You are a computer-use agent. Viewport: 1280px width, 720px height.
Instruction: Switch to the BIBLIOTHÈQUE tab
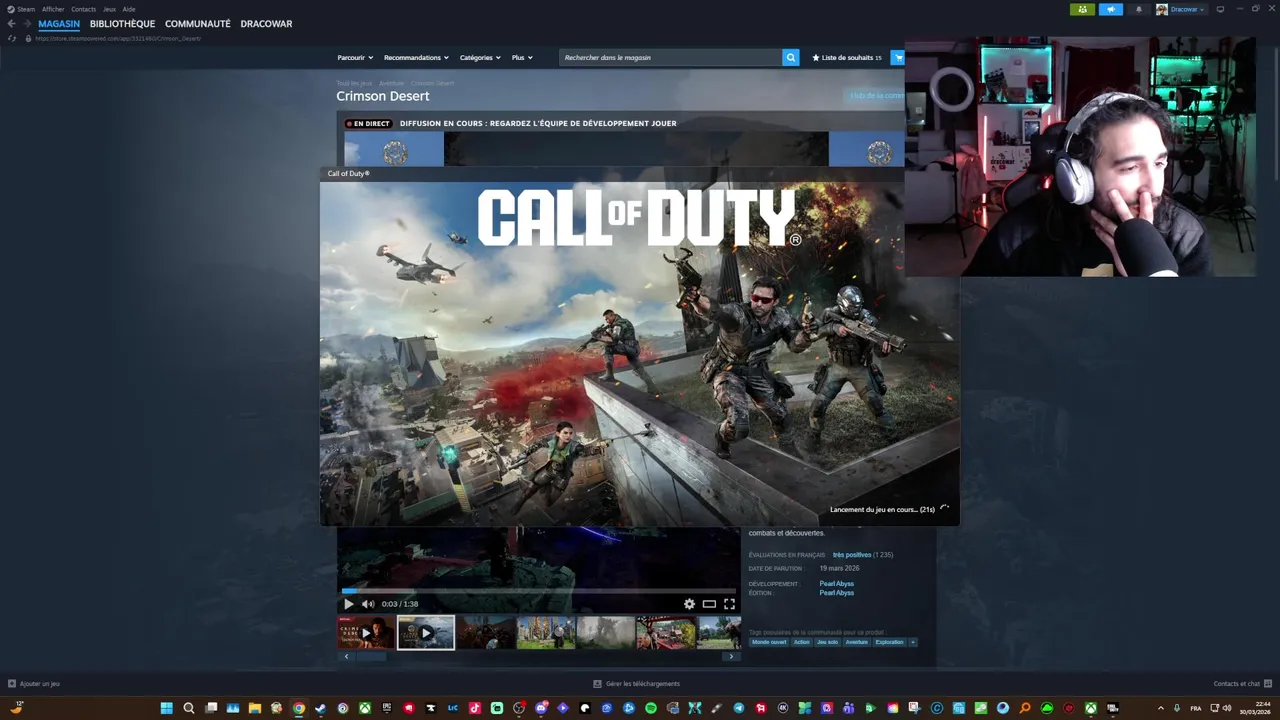(122, 24)
